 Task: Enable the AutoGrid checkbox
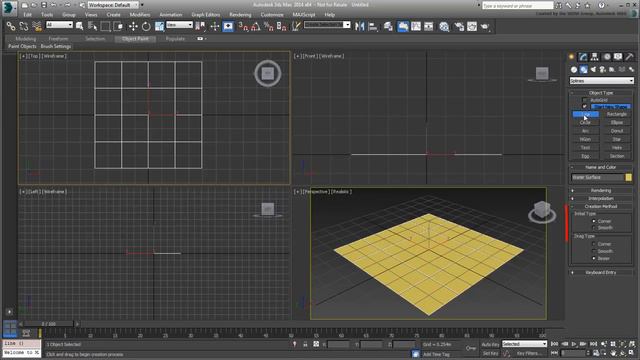pyautogui.click(x=584, y=100)
